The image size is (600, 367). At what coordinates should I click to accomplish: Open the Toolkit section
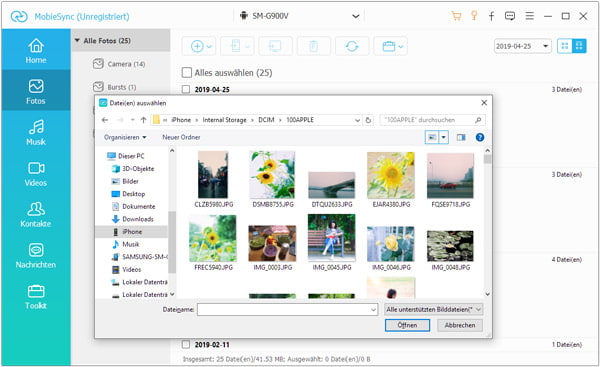tap(36, 297)
